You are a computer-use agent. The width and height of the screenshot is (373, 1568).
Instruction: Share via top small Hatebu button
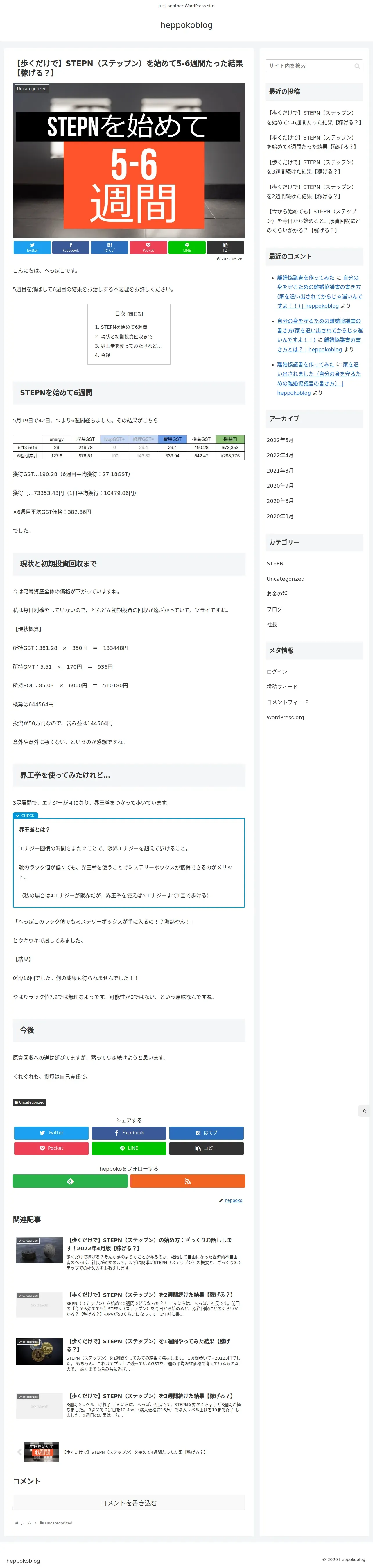point(110,247)
